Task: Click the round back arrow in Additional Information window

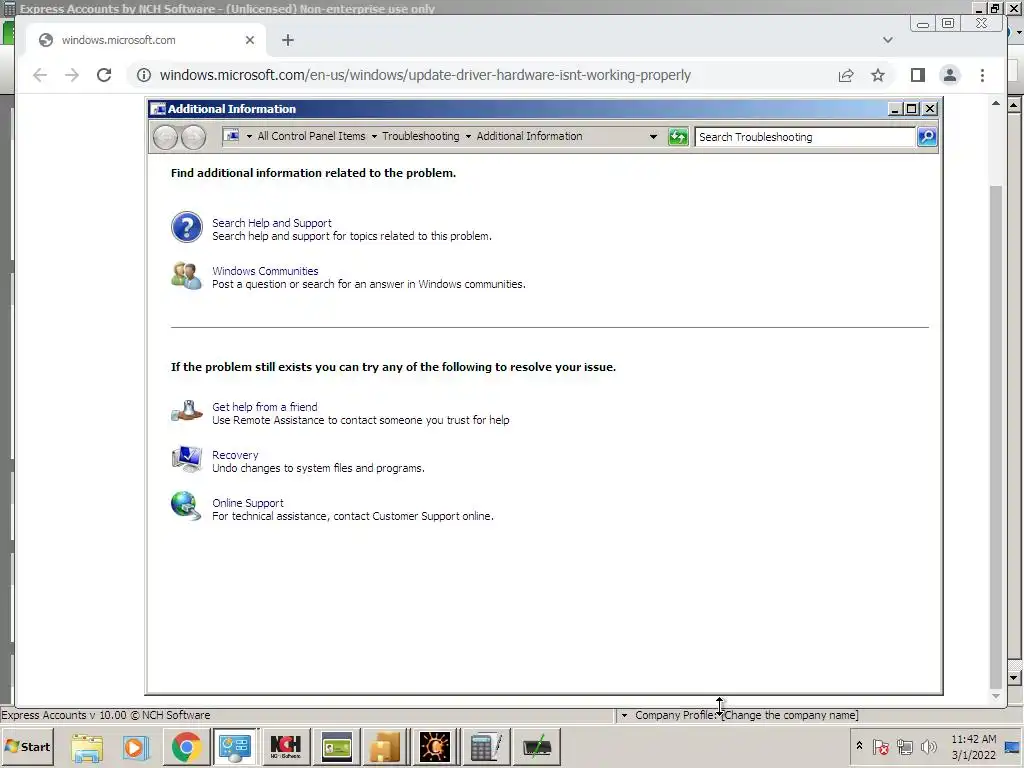Action: coord(165,137)
